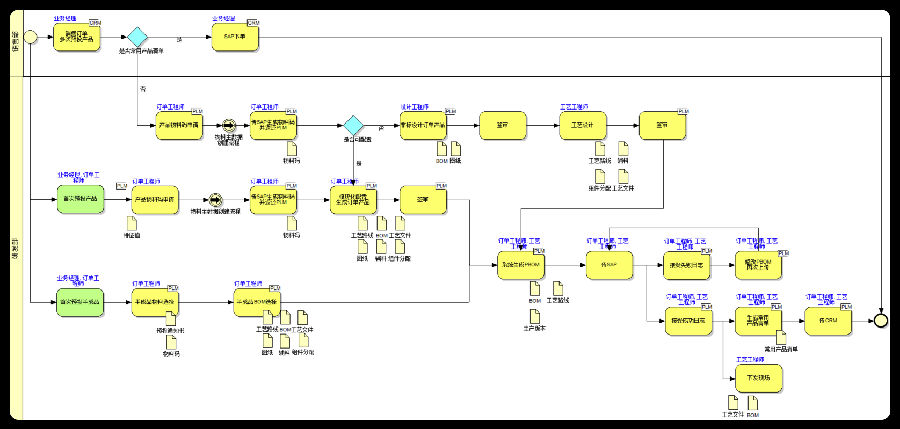This screenshot has height=429, width=900.
Task: Select the BOM document icon under 下发现场
Action: point(752,403)
